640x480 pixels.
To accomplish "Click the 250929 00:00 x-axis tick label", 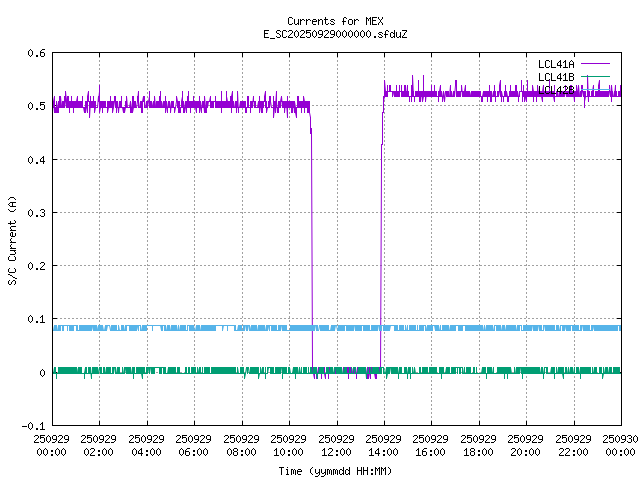I will pyautogui.click(x=51, y=445).
